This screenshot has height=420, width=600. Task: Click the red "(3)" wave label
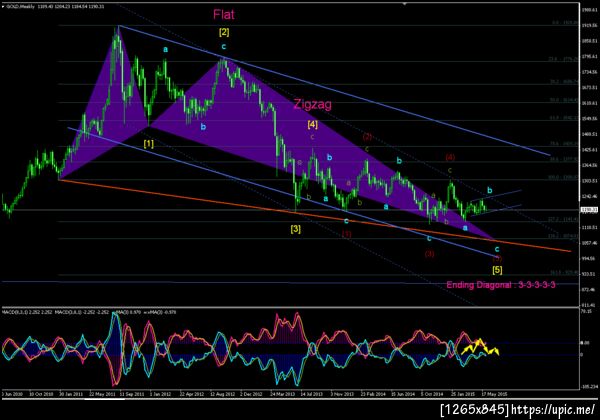[x=429, y=254]
